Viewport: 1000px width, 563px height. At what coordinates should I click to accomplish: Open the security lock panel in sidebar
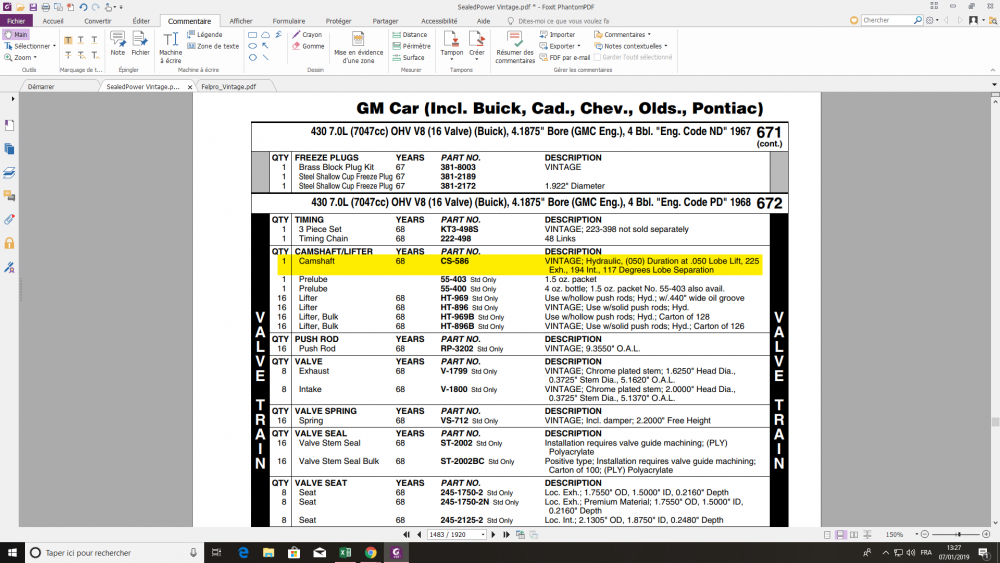(10, 243)
